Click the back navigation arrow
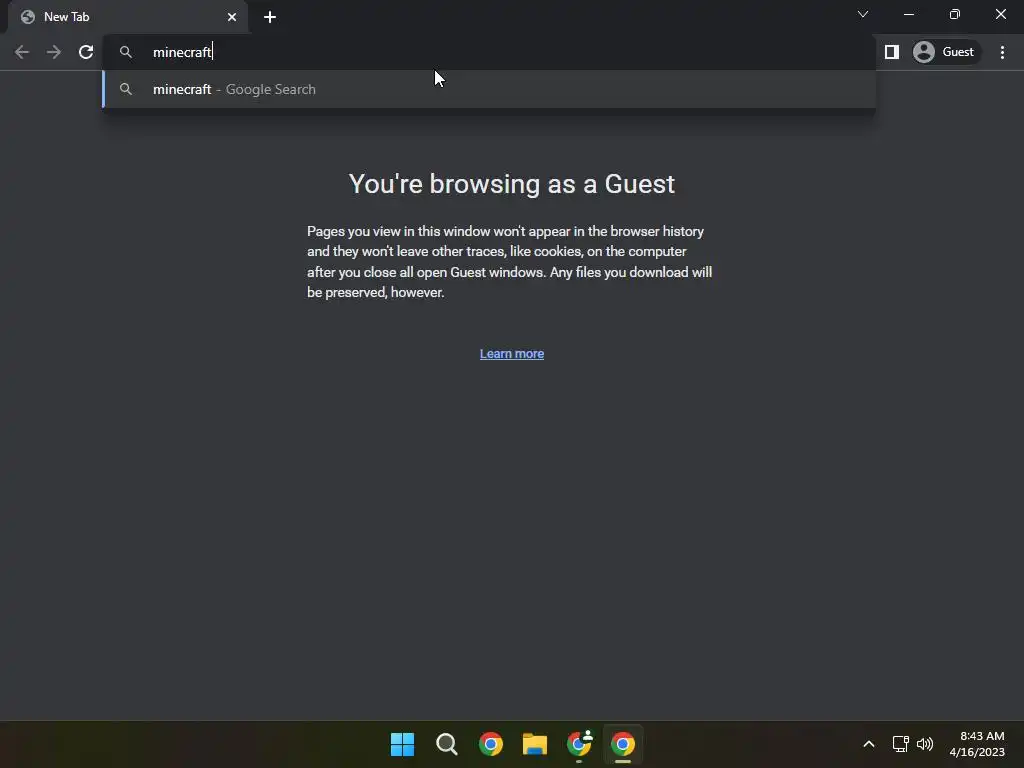 (22, 52)
